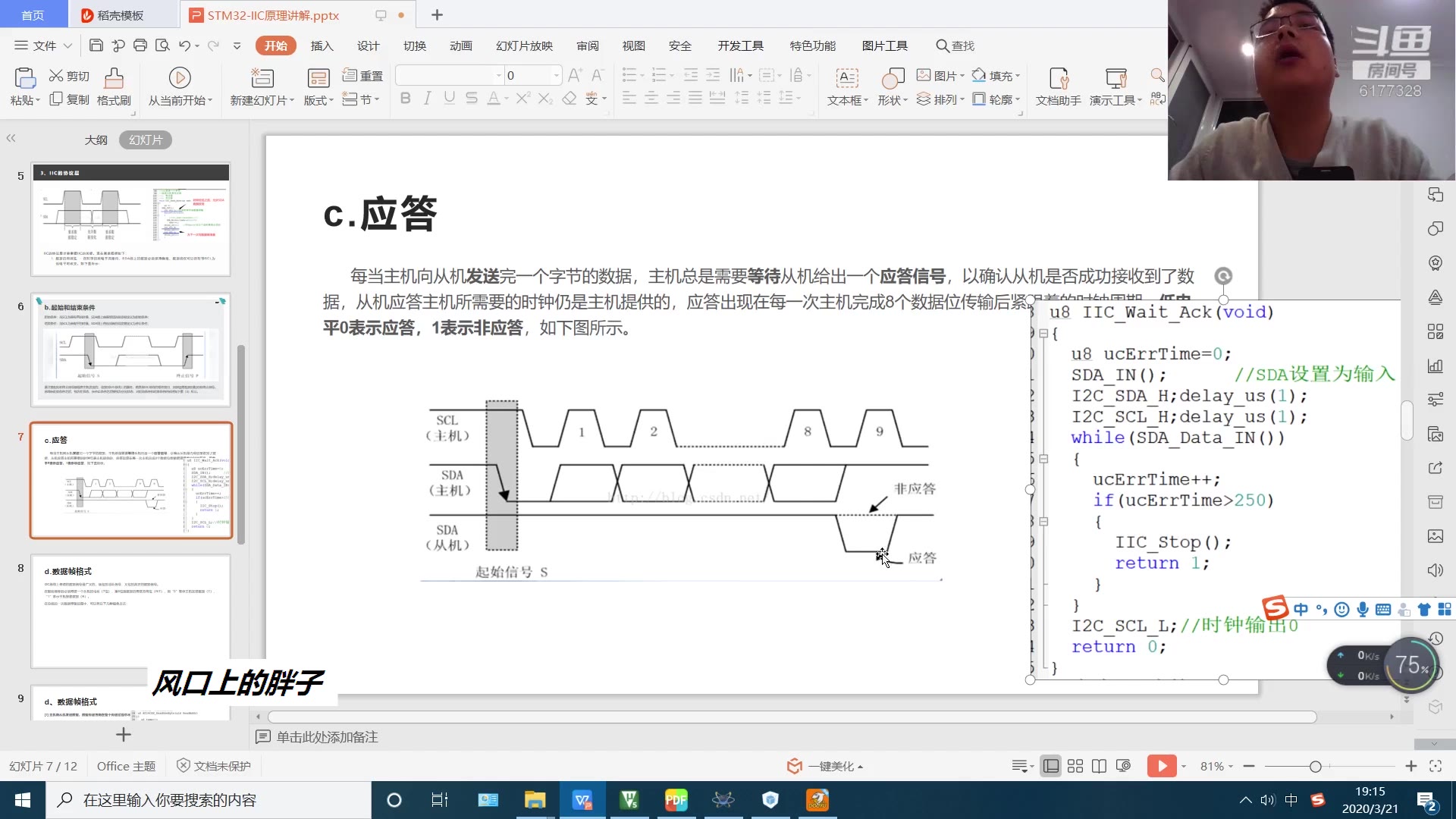
Task: Click the 图片工具 ribbon tab
Action: [884, 46]
